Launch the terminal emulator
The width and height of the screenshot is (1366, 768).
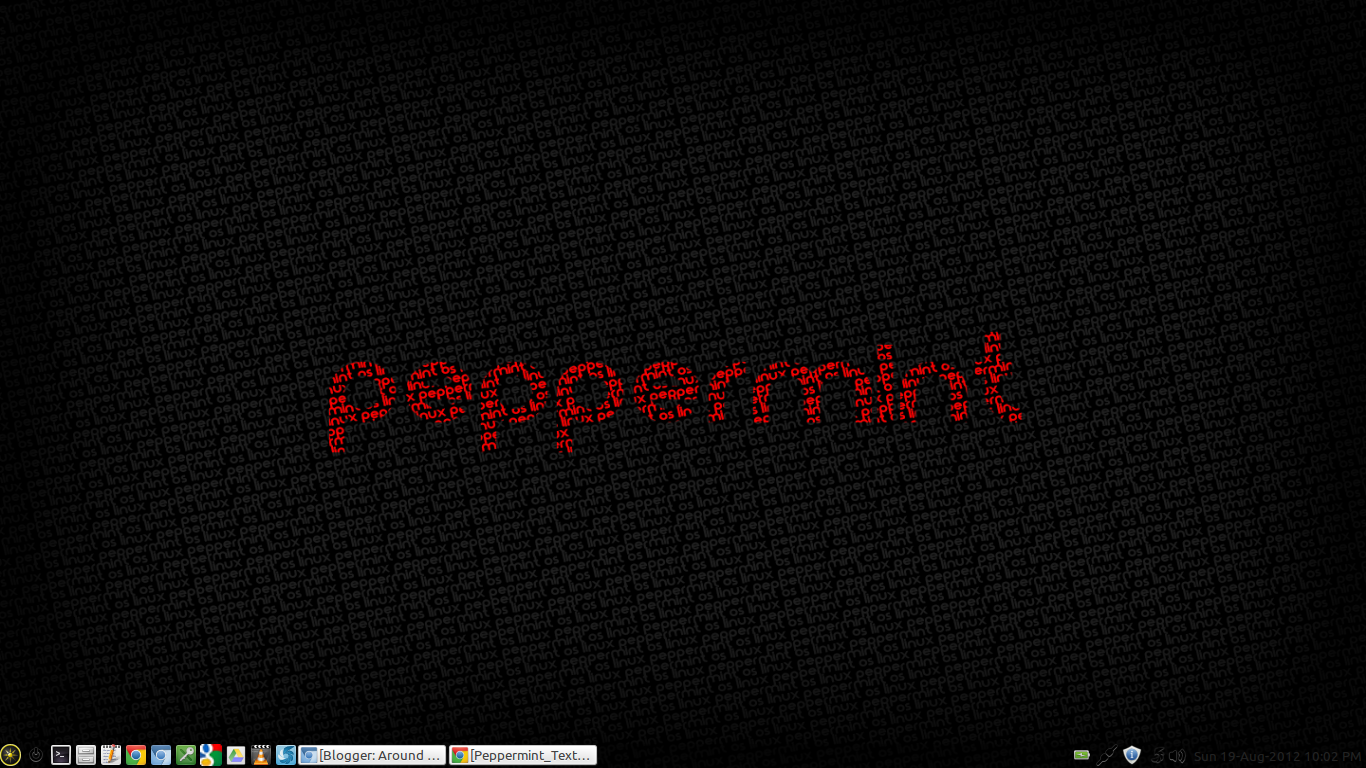click(x=61, y=755)
